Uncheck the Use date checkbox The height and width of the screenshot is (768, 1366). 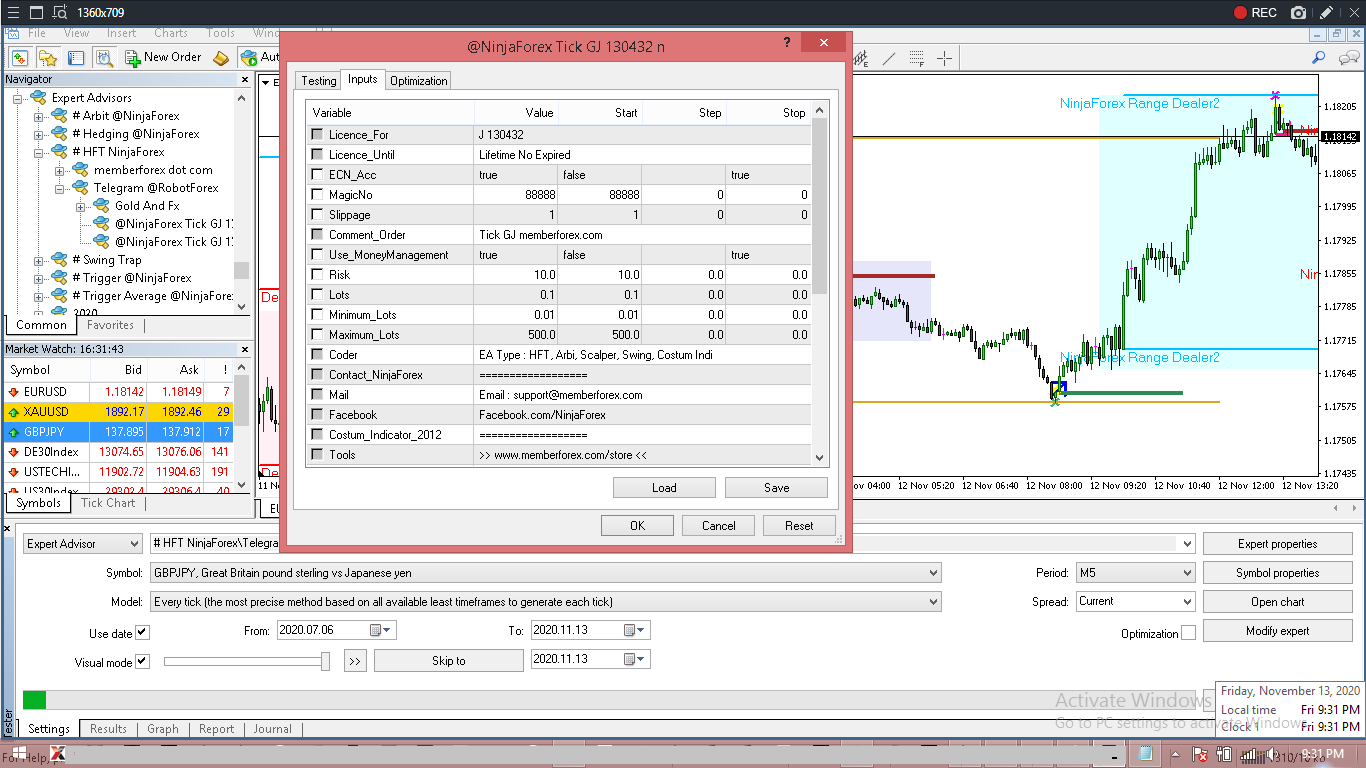point(142,633)
